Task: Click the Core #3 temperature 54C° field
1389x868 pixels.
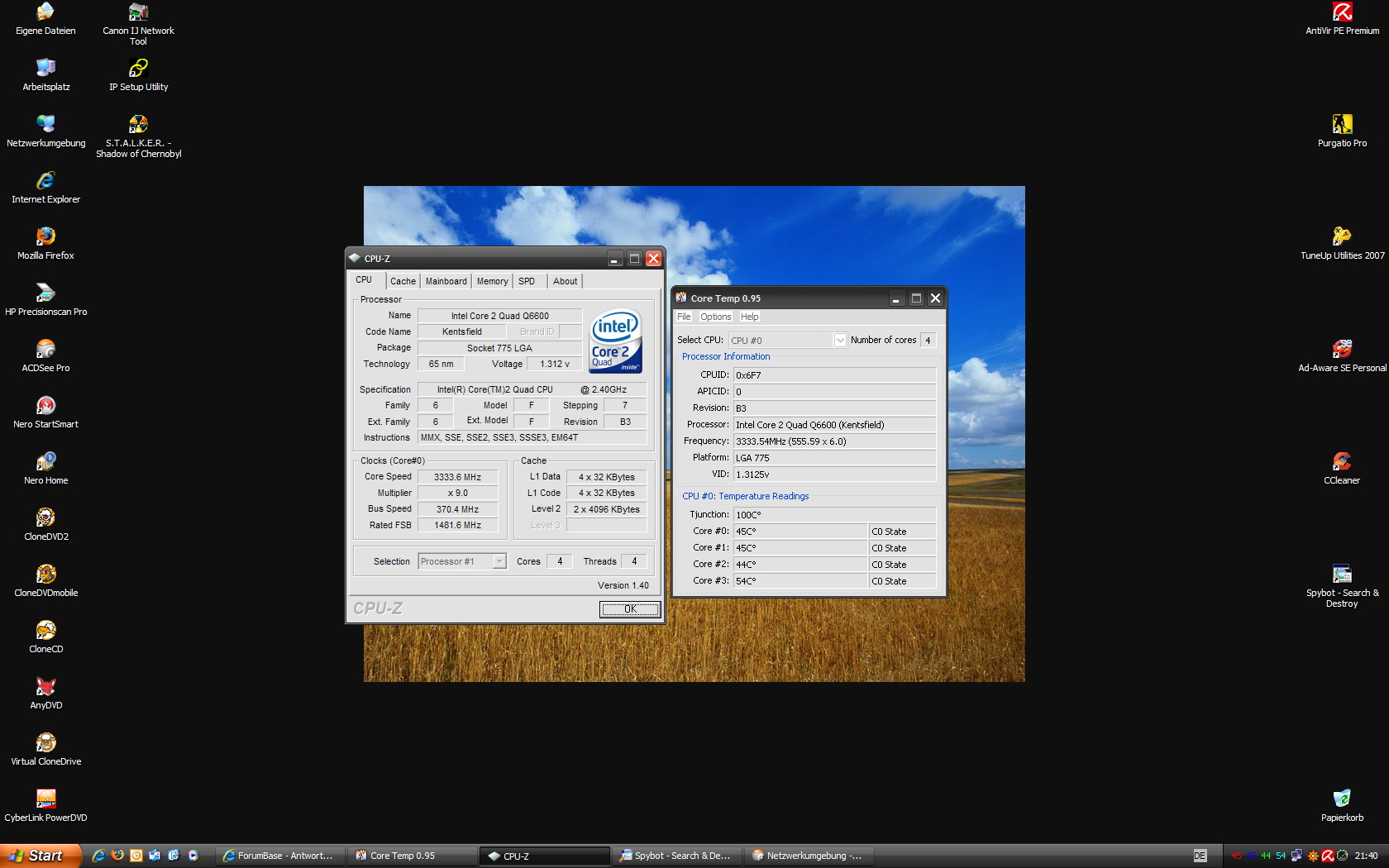Action: pos(800,581)
